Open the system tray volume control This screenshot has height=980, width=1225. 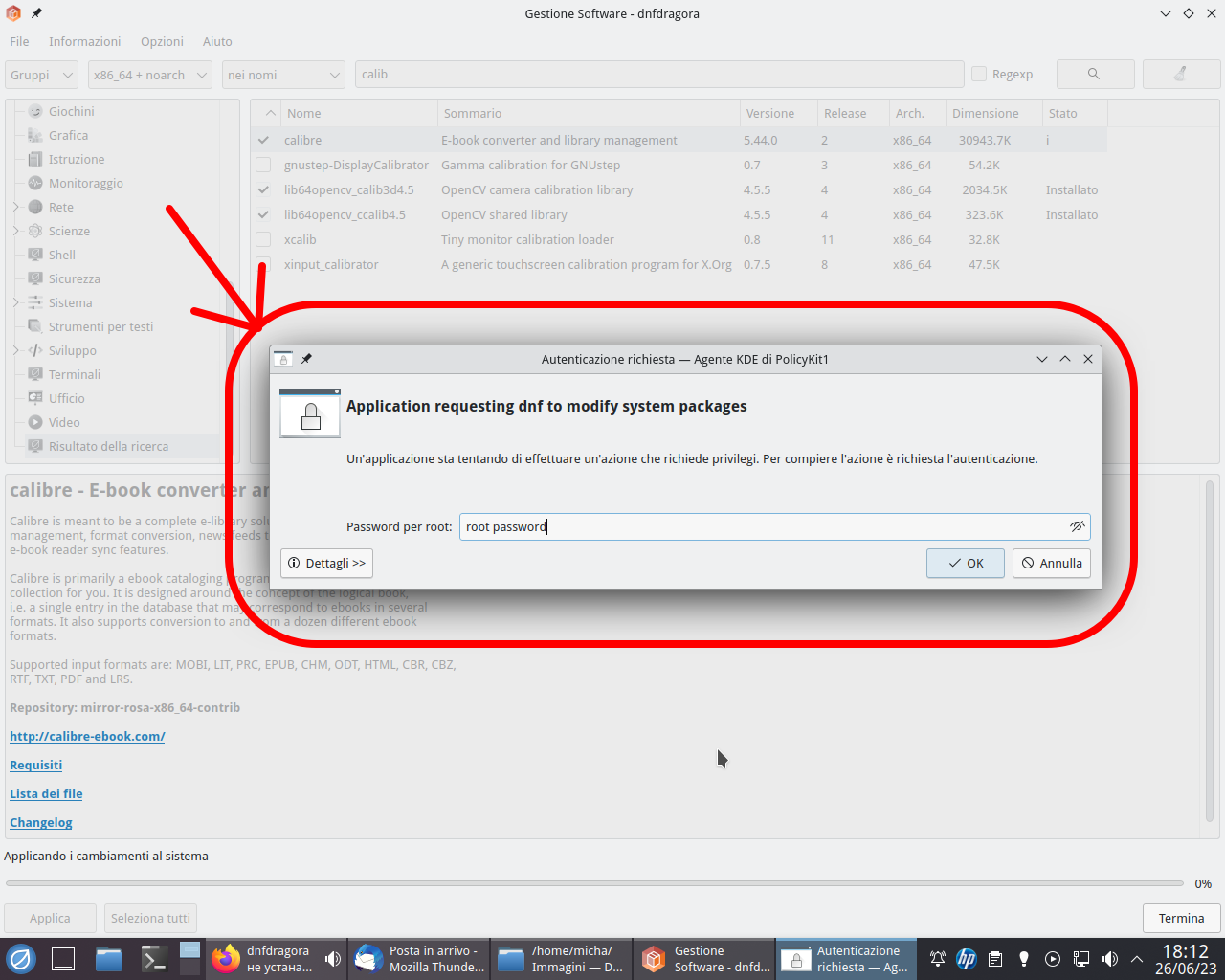(x=1110, y=959)
